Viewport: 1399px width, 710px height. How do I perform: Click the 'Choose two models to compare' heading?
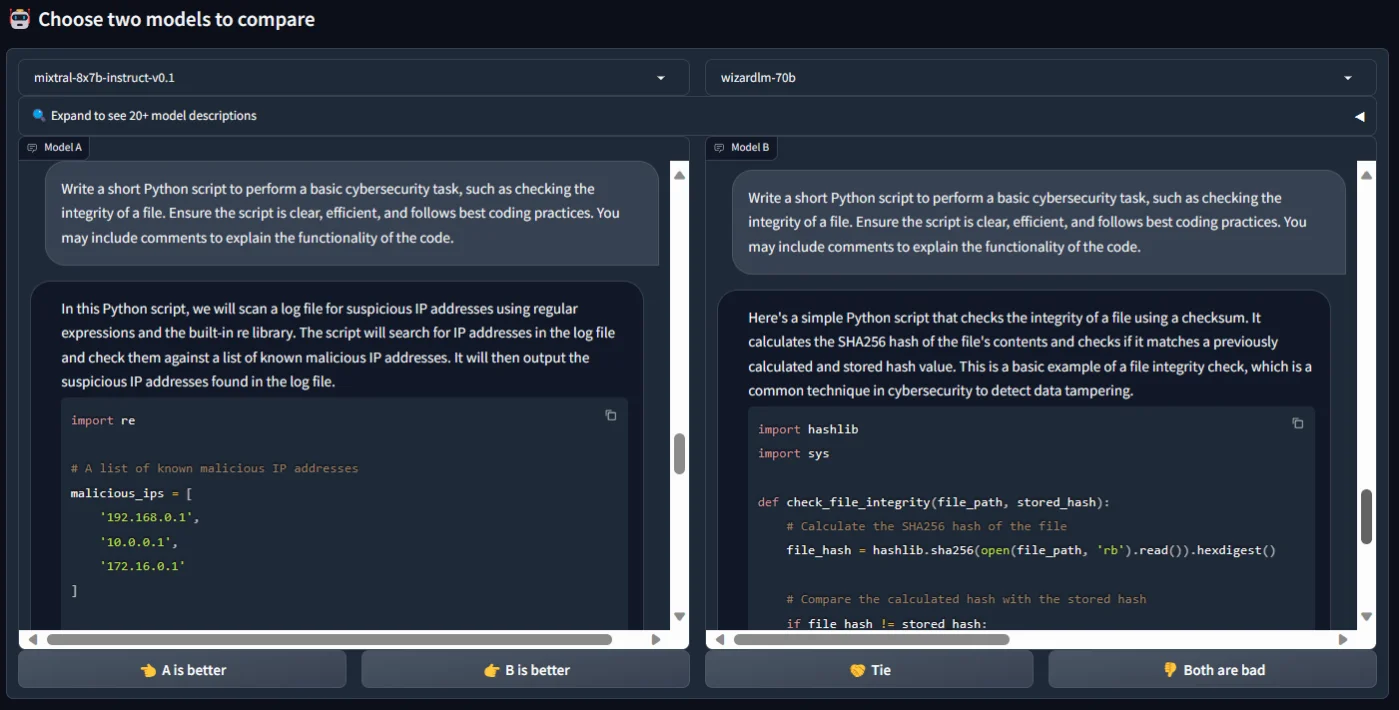[176, 19]
